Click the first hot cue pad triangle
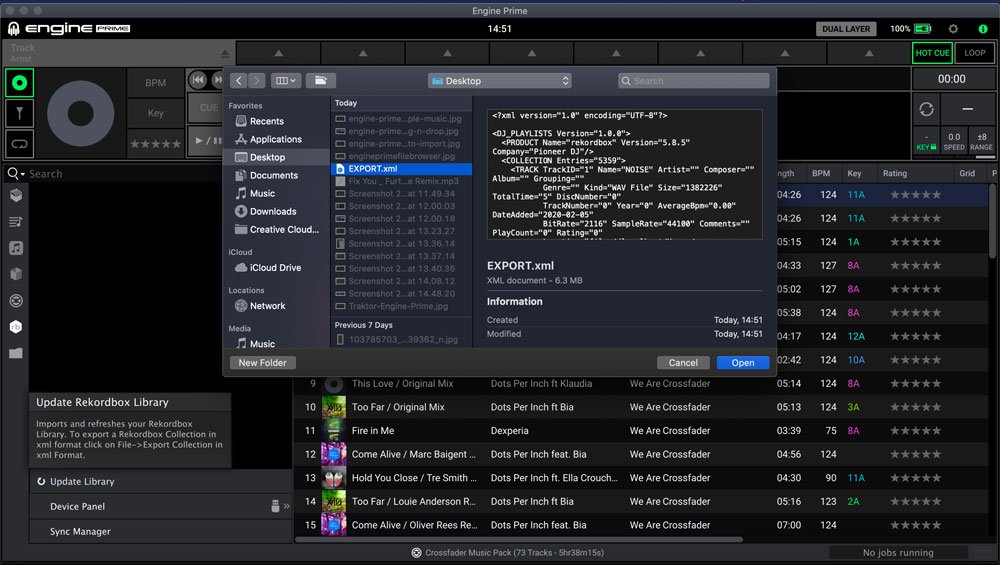Screen dimensions: 1000x565 click(x=279, y=54)
